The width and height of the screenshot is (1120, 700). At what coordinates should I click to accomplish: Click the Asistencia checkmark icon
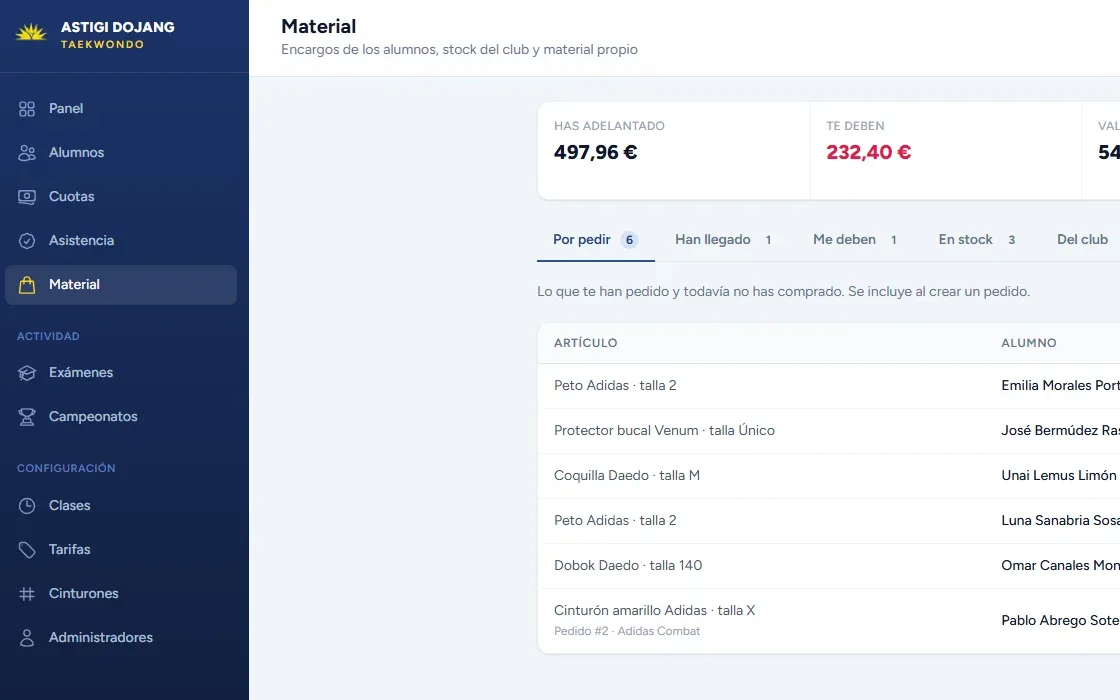(26, 241)
